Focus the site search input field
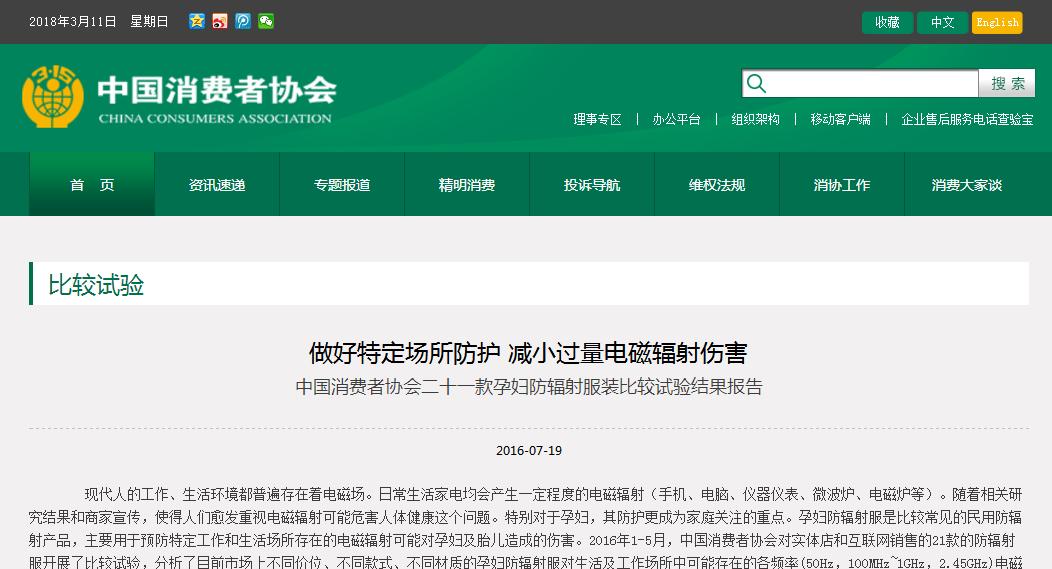Image resolution: width=1052 pixels, height=569 pixels. pos(860,83)
